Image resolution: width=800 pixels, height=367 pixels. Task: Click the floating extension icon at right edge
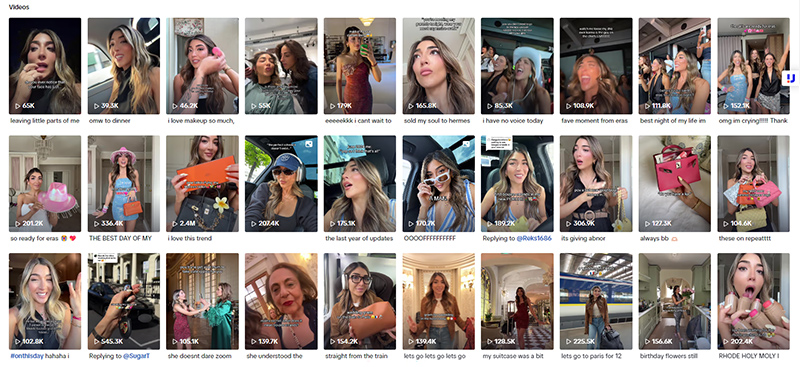[x=791, y=79]
